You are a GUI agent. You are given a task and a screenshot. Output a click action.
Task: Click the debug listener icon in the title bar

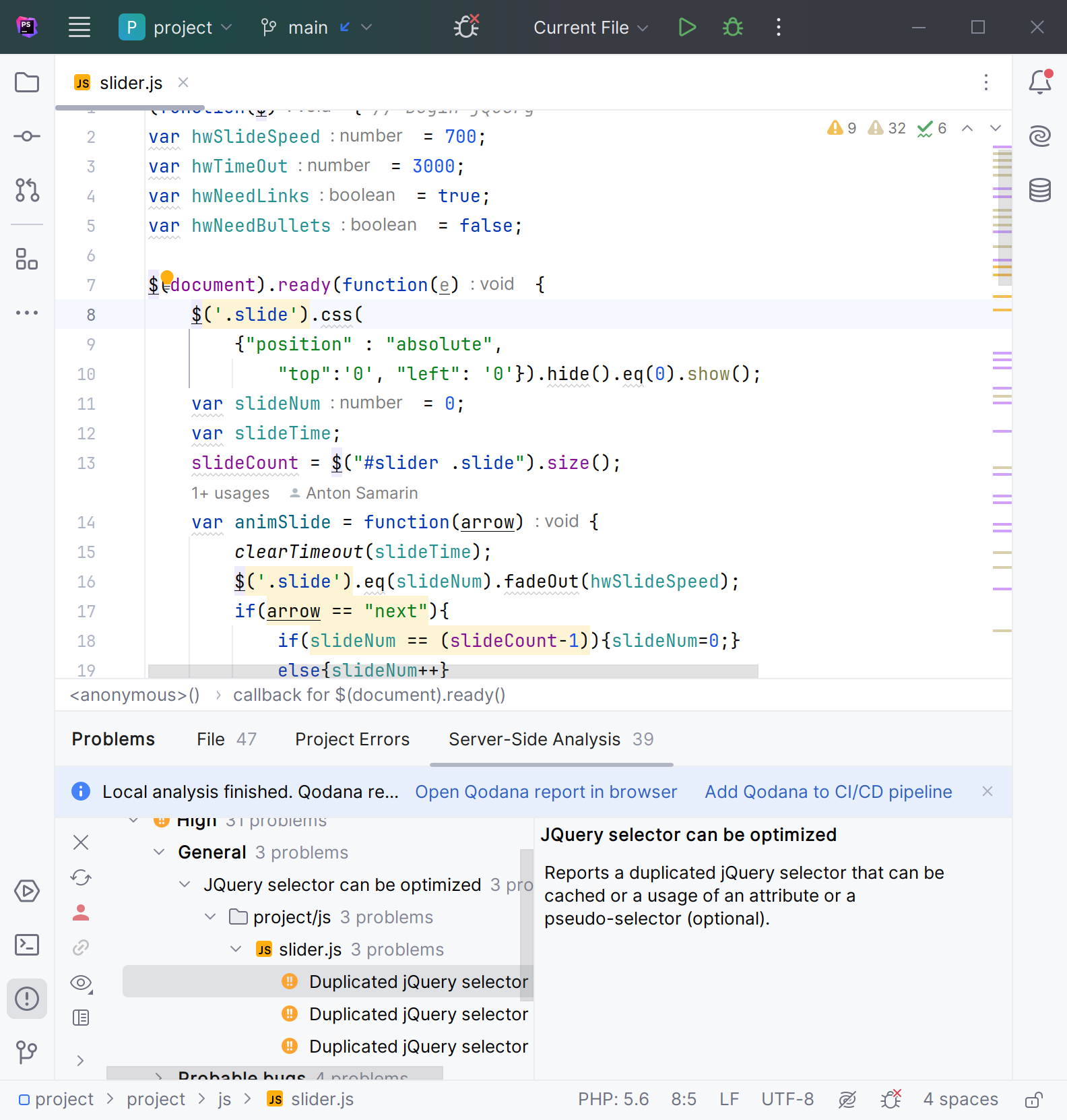[466, 28]
